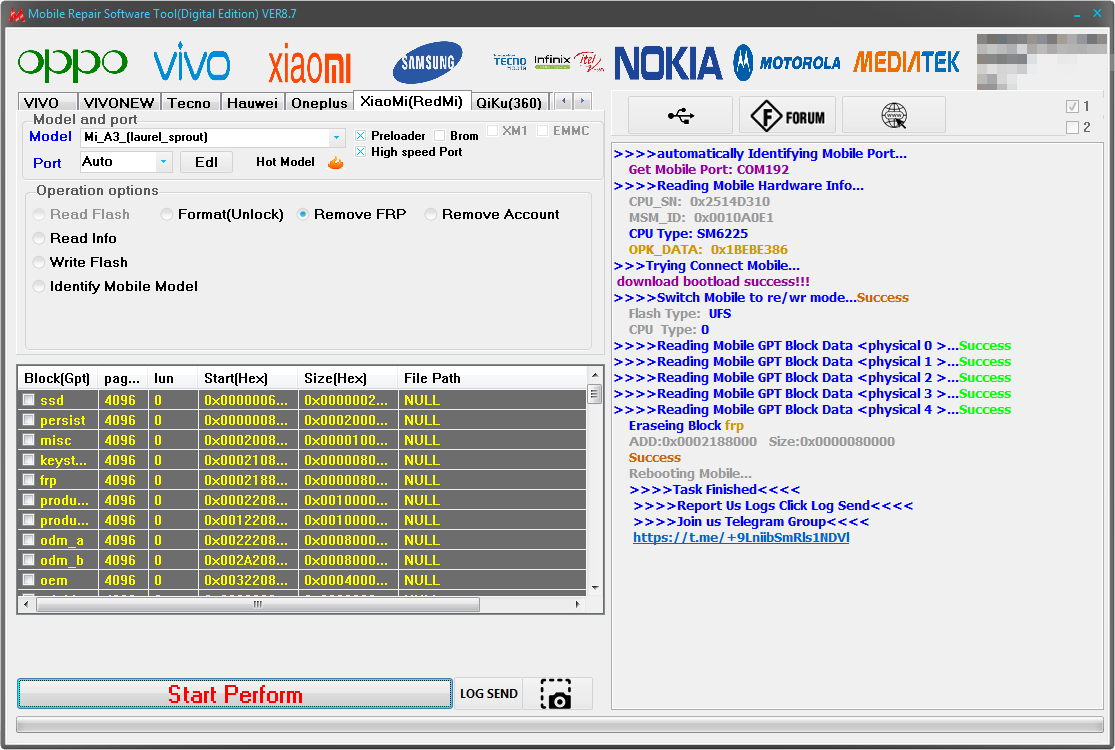The width and height of the screenshot is (1115, 750).
Task: Click the screenshot camera icon
Action: [x=556, y=694]
